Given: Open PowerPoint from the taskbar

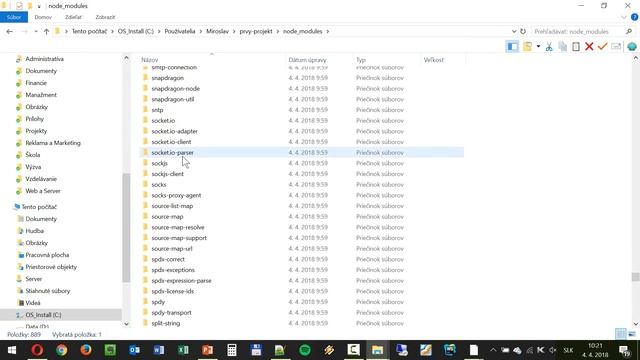Looking at the screenshot, I should [x=207, y=350].
